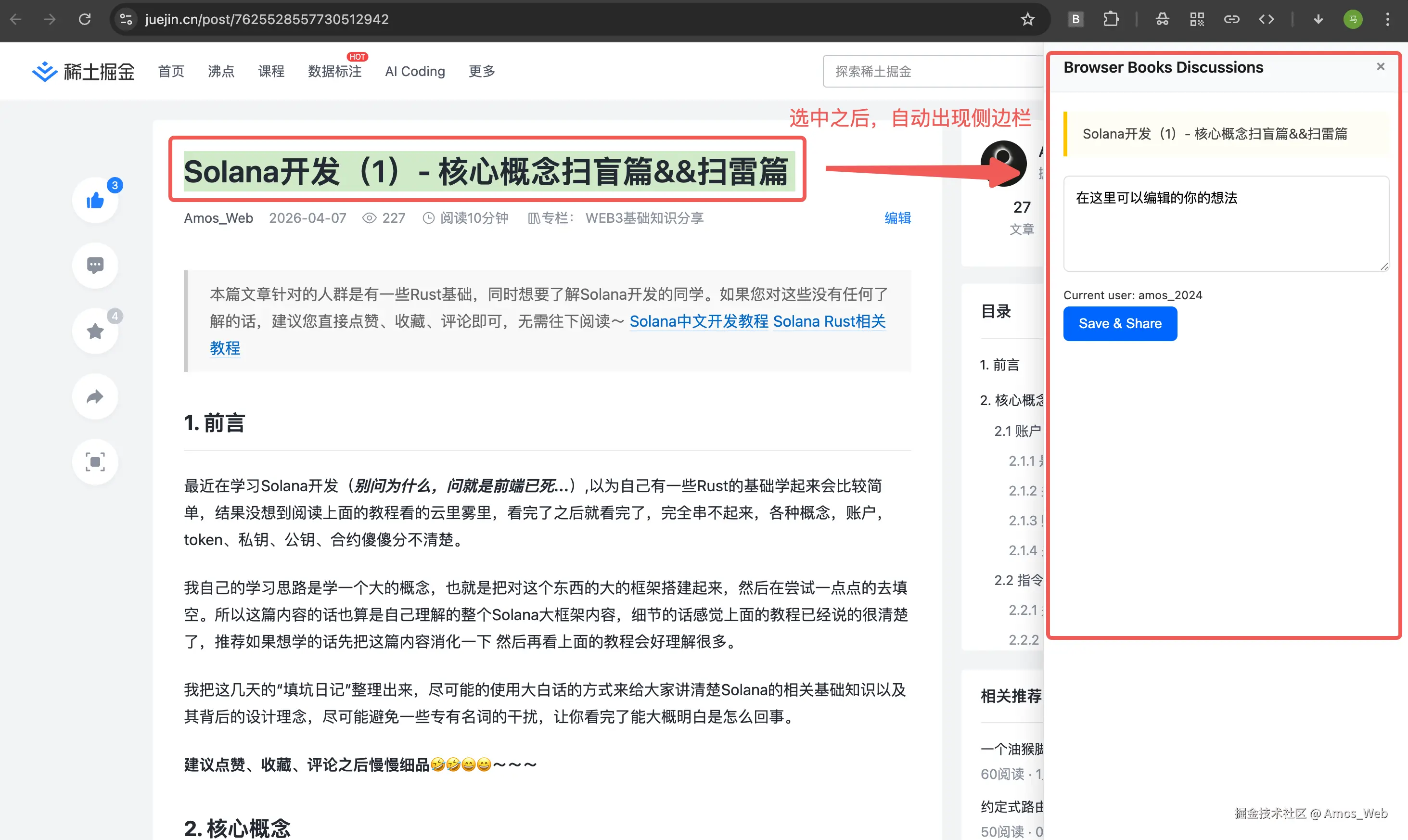Click the 编辑 link beside article meta
Viewport: 1408px width, 840px height.
[897, 218]
